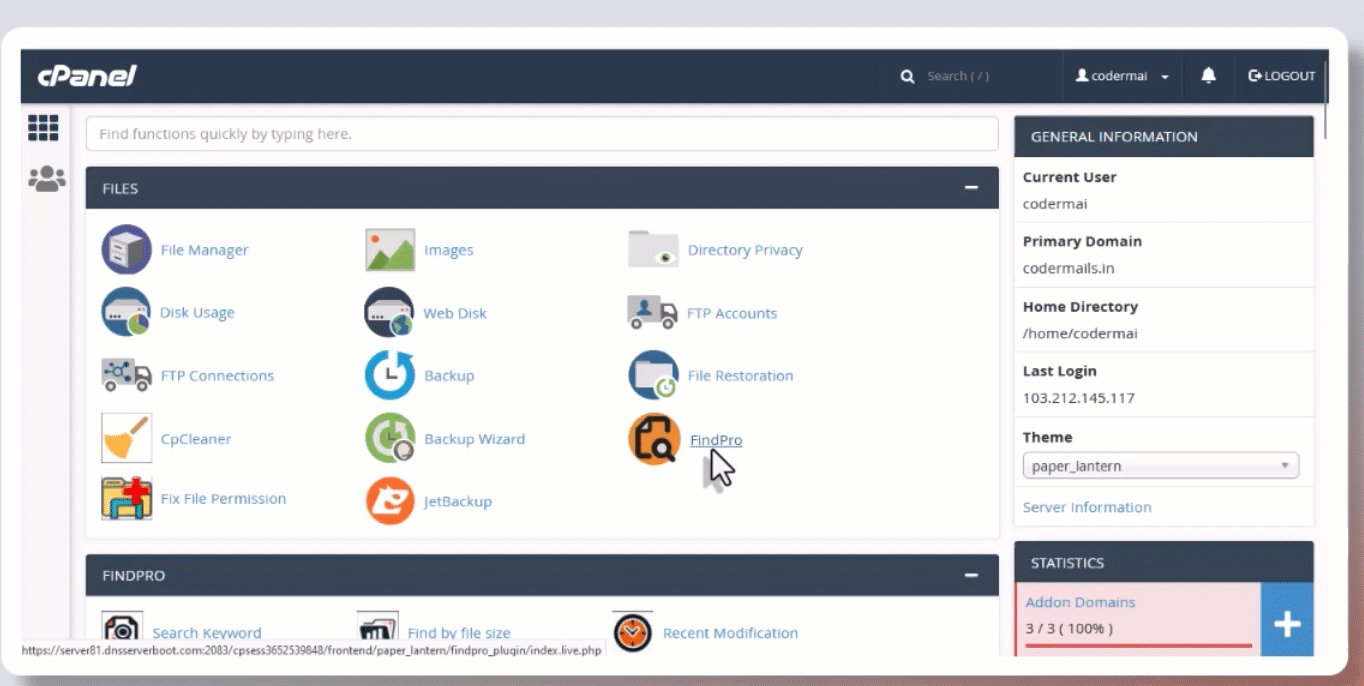The image size is (1364, 686).
Task: Open the File Restoration icon
Action: 653,375
